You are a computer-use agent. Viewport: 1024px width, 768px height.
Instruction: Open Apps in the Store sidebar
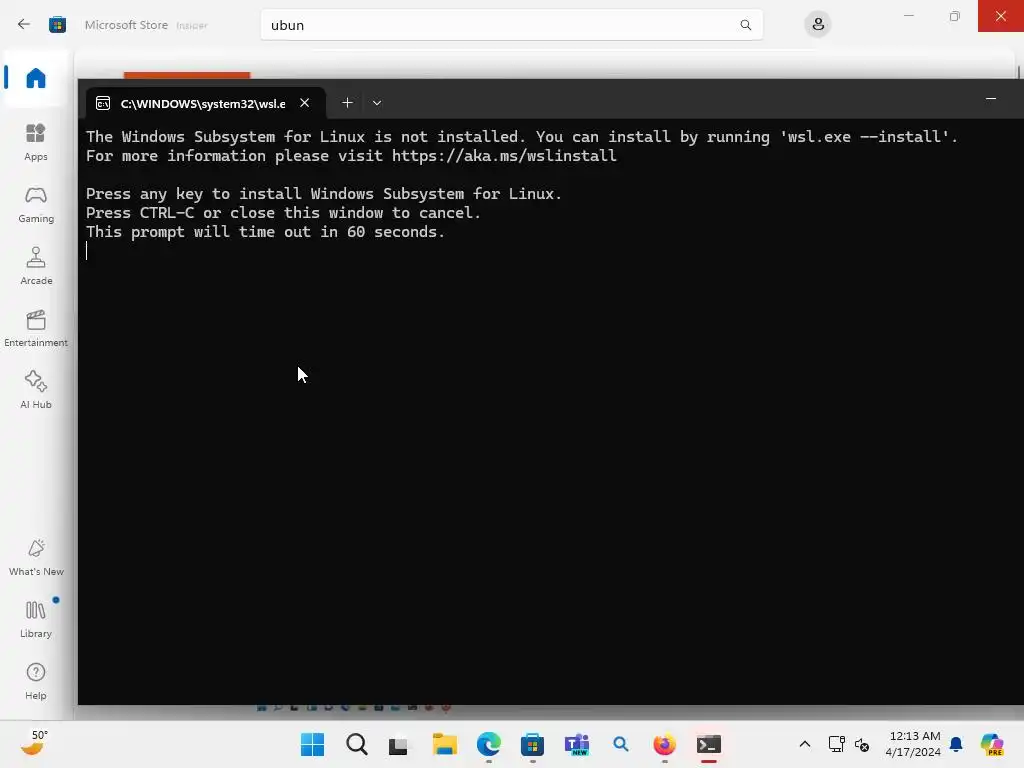(36, 142)
